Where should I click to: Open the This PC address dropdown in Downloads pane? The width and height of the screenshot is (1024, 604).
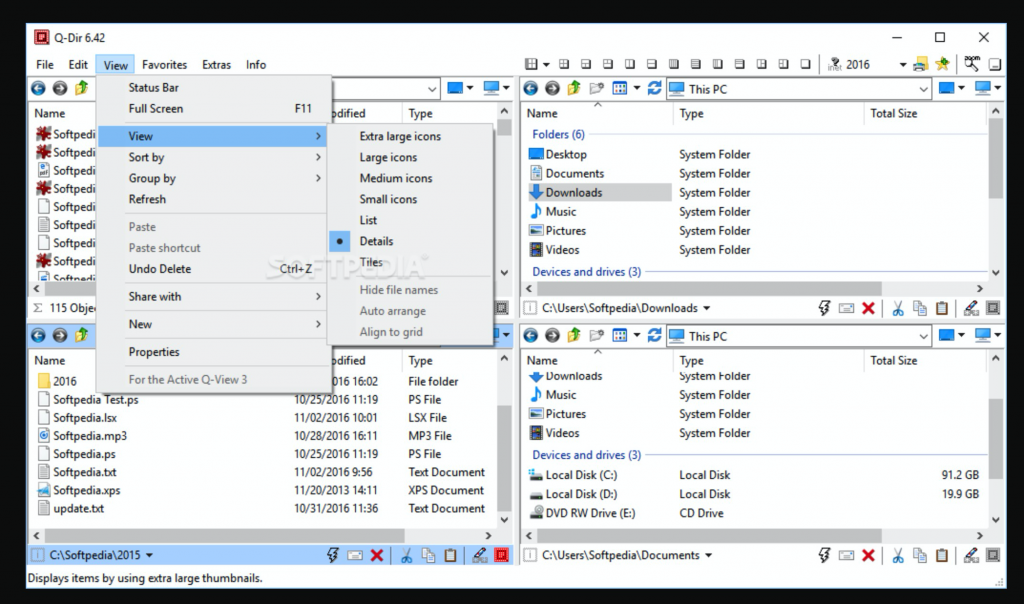pyautogui.click(x=923, y=89)
